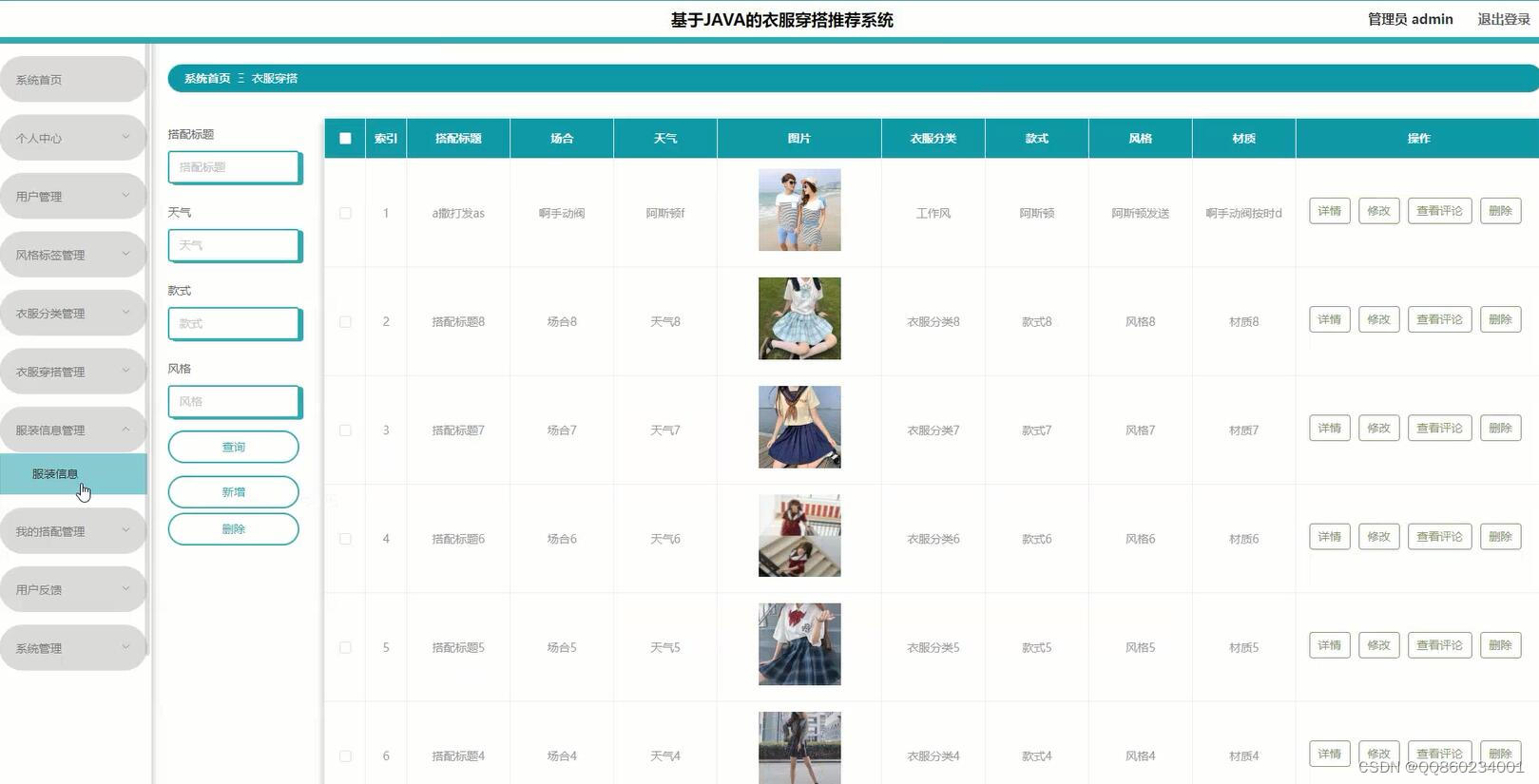Image resolution: width=1539 pixels, height=784 pixels.
Task: Open the outfit thumbnail in row 5
Action: pyautogui.click(x=799, y=644)
